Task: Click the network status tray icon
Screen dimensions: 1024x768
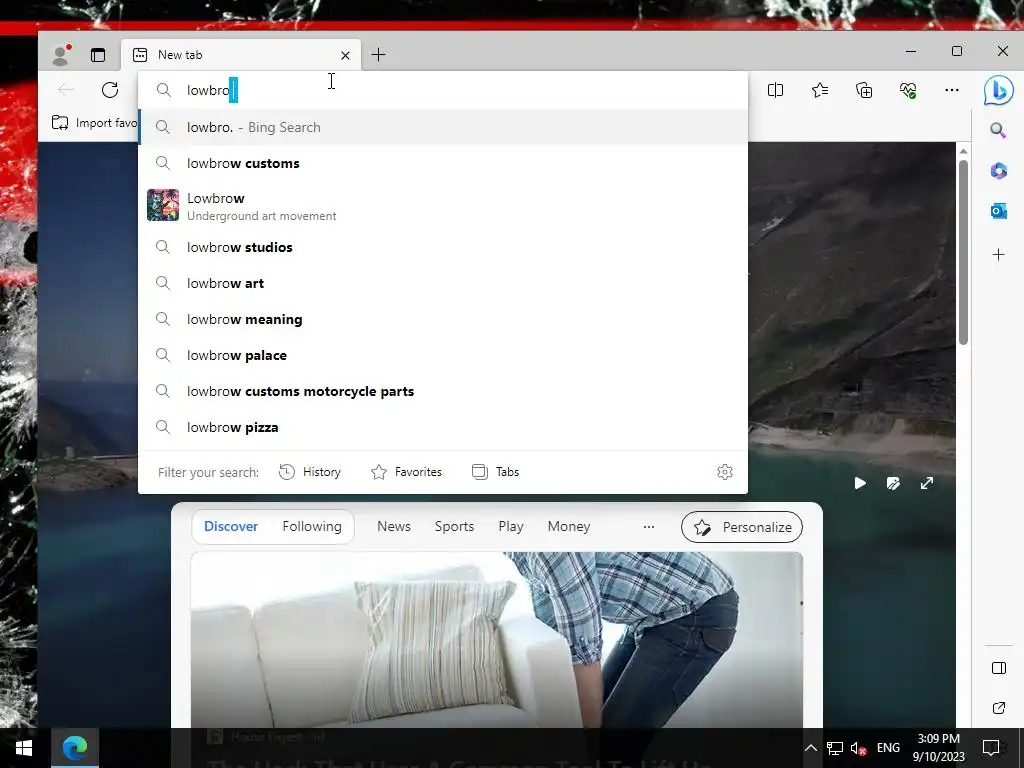Action: pos(835,748)
